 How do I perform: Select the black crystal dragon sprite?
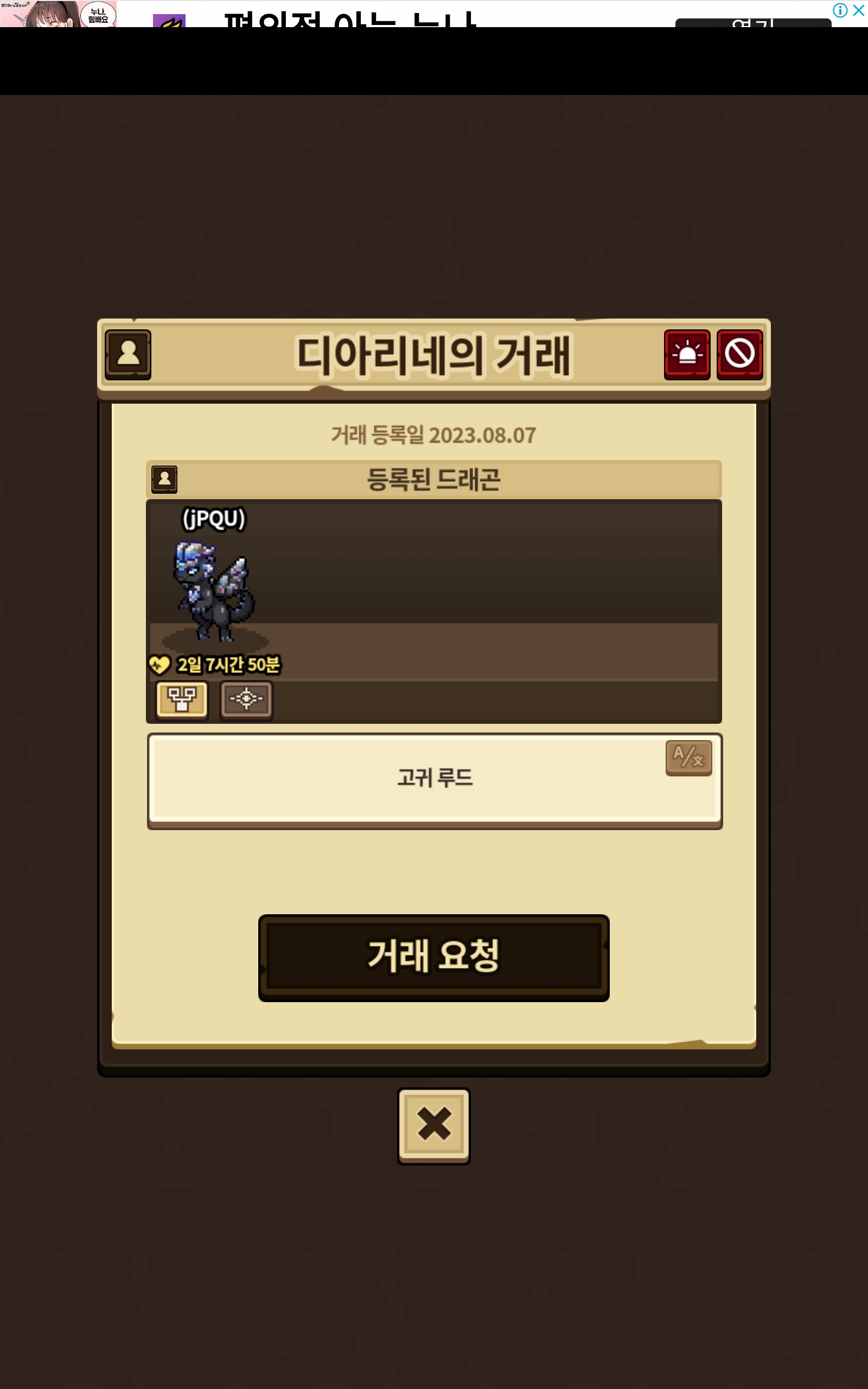pyautogui.click(x=215, y=591)
